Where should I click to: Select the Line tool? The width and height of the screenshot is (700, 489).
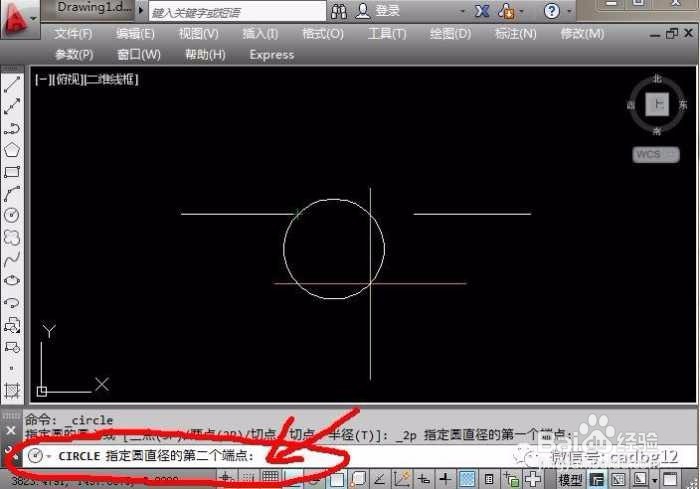(x=12, y=84)
